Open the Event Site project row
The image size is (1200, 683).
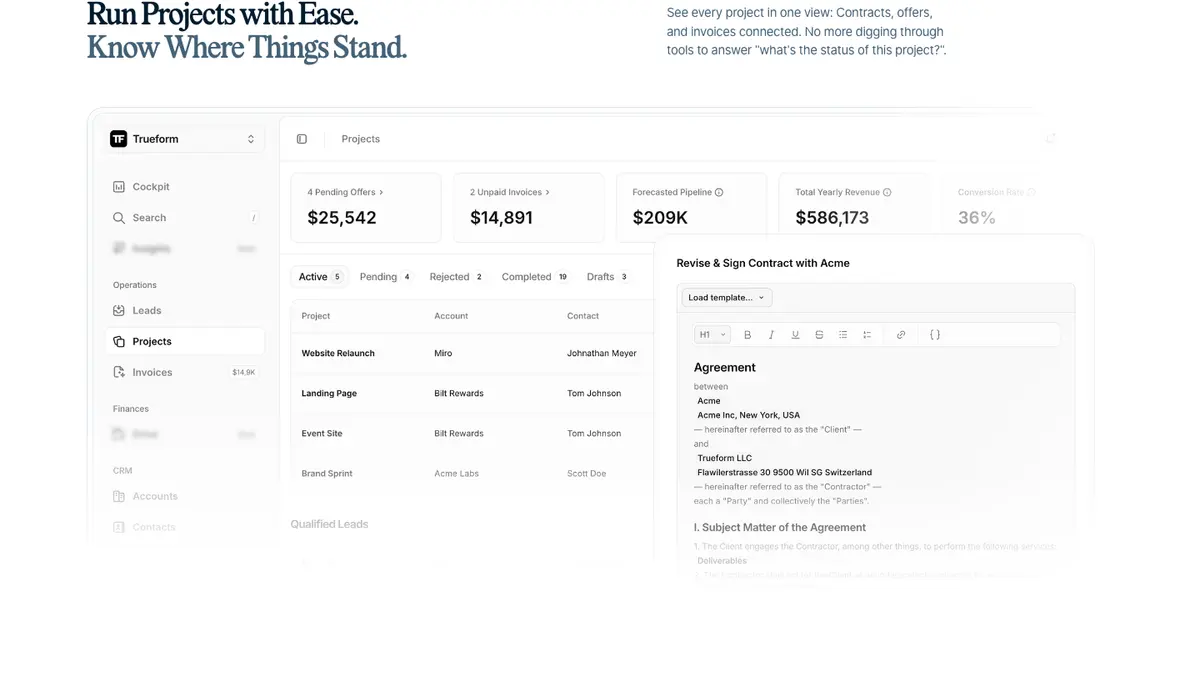[x=472, y=434]
